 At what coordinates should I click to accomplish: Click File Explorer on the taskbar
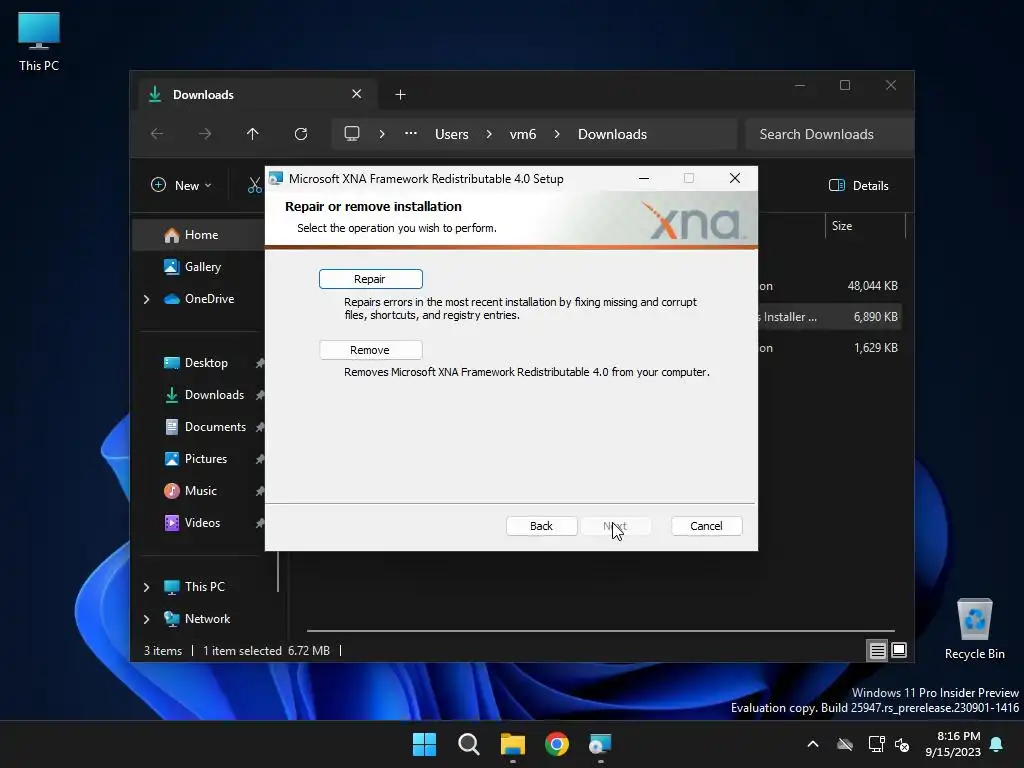tap(513, 744)
